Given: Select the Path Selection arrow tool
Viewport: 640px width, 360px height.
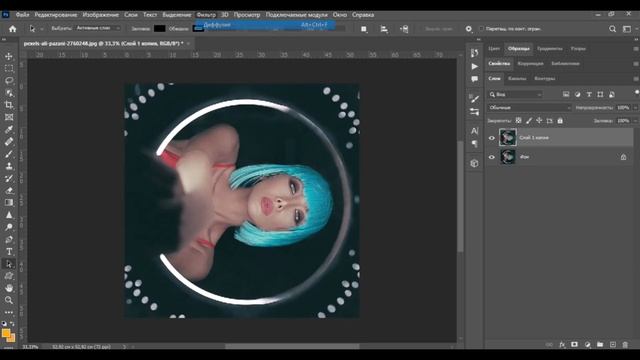Looking at the screenshot, I should coord(9,264).
